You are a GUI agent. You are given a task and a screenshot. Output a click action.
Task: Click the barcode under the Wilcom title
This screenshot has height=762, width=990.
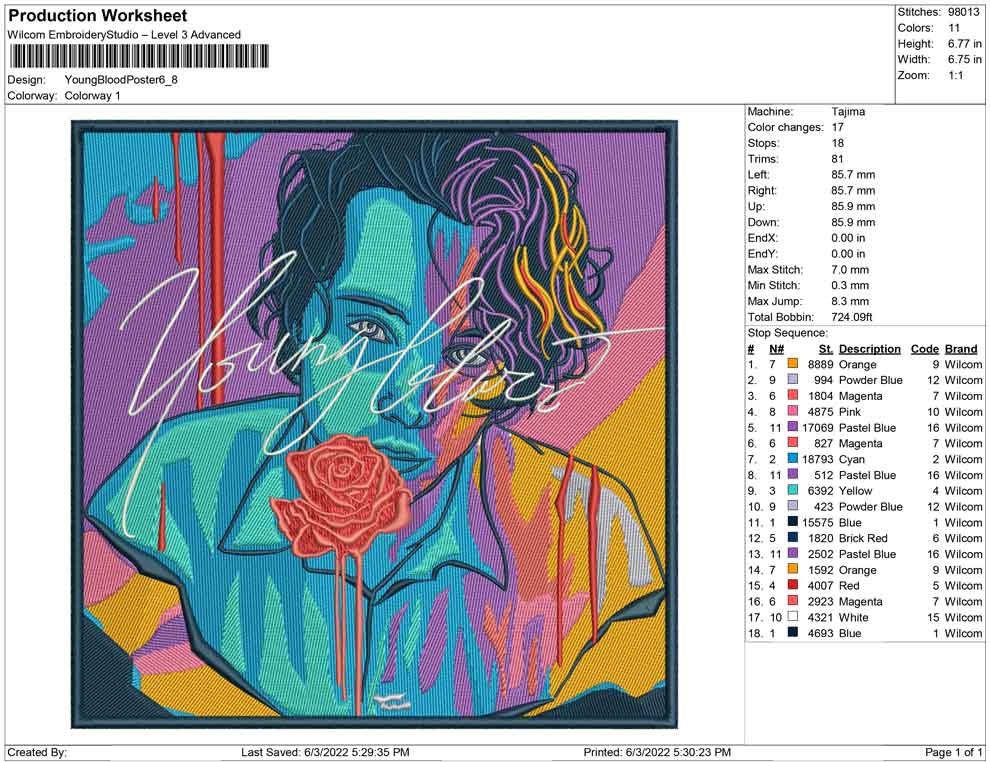tap(138, 56)
